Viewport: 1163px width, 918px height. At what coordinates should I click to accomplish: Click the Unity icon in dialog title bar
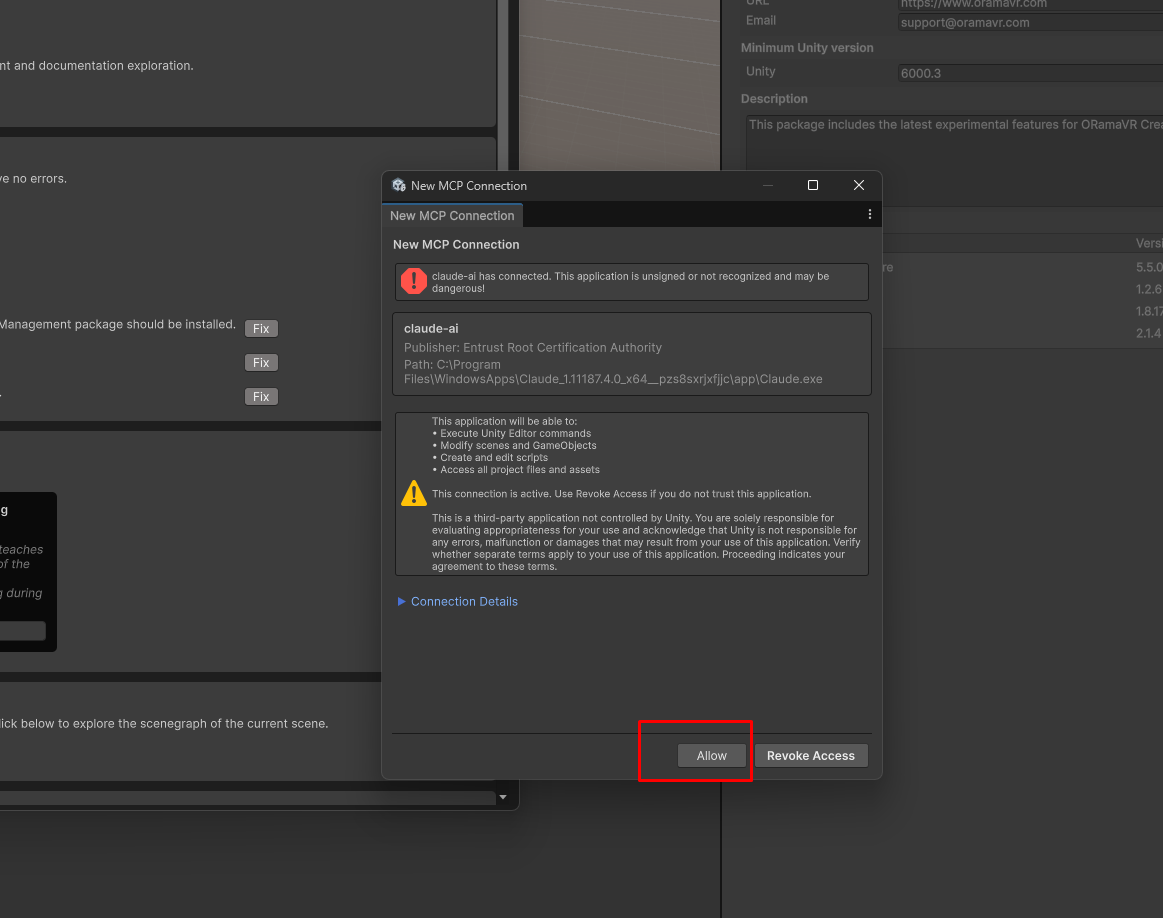[x=399, y=185]
